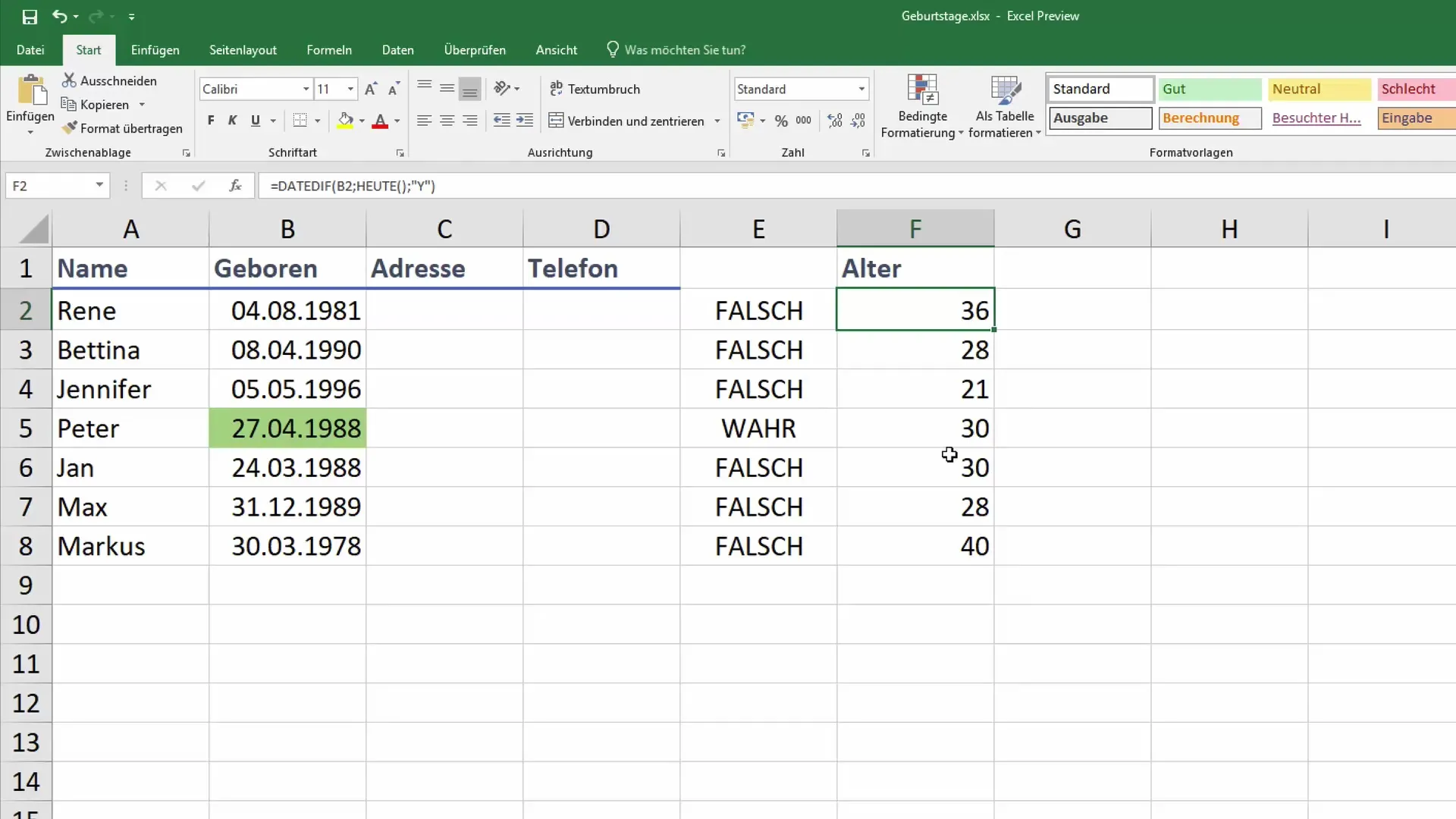Switch to the Formeln tab
The height and width of the screenshot is (819, 1456).
[x=329, y=50]
